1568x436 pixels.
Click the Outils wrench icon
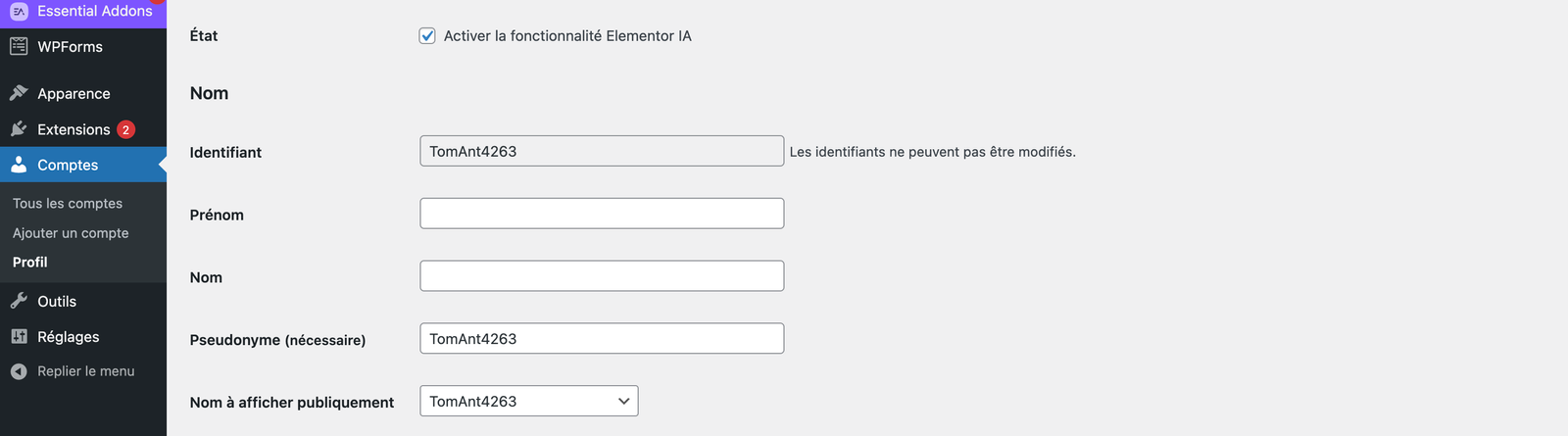[x=19, y=301]
